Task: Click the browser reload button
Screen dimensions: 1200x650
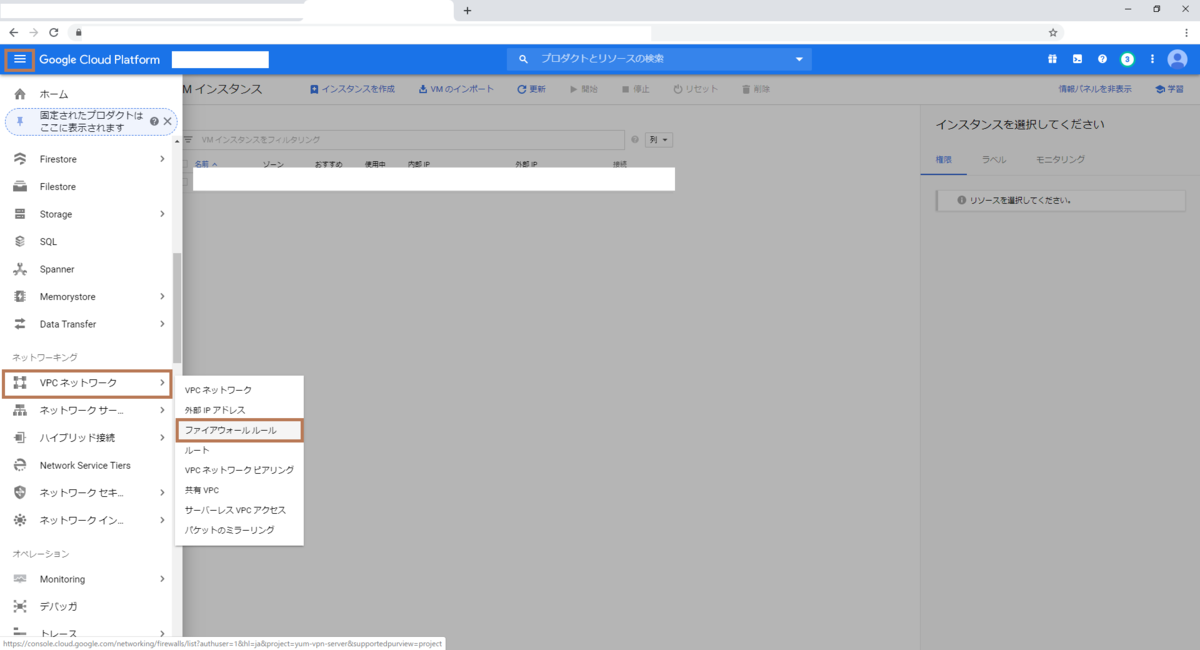Action: [54, 32]
